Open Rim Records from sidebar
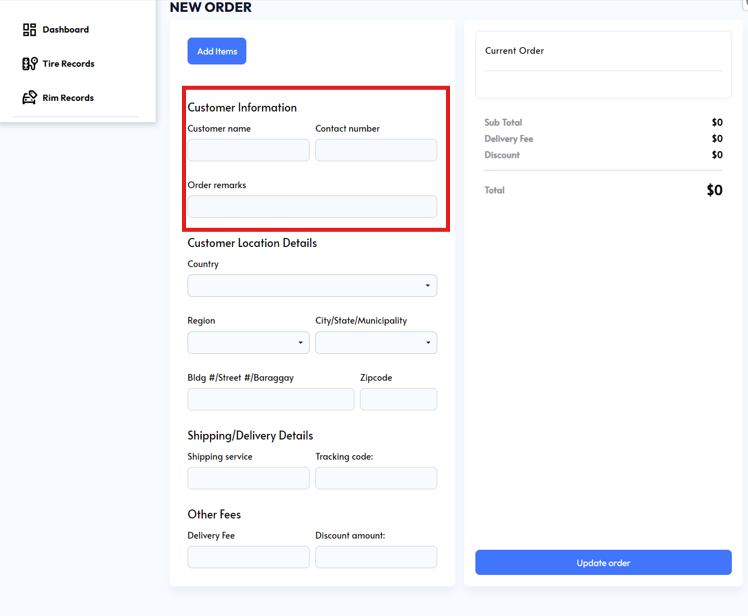The height and width of the screenshot is (616, 748). 68,98
